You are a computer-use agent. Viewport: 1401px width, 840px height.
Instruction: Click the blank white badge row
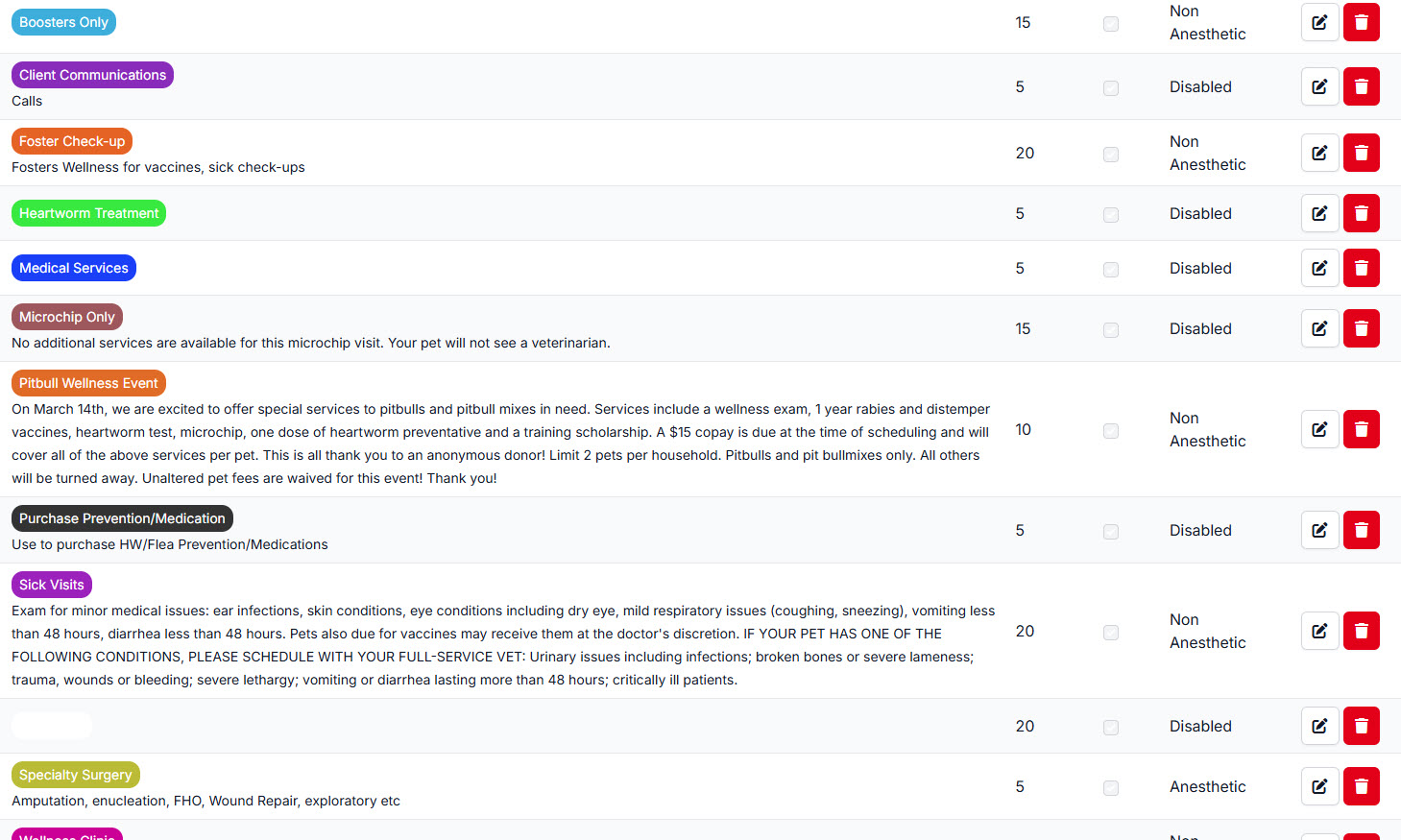[x=52, y=726]
